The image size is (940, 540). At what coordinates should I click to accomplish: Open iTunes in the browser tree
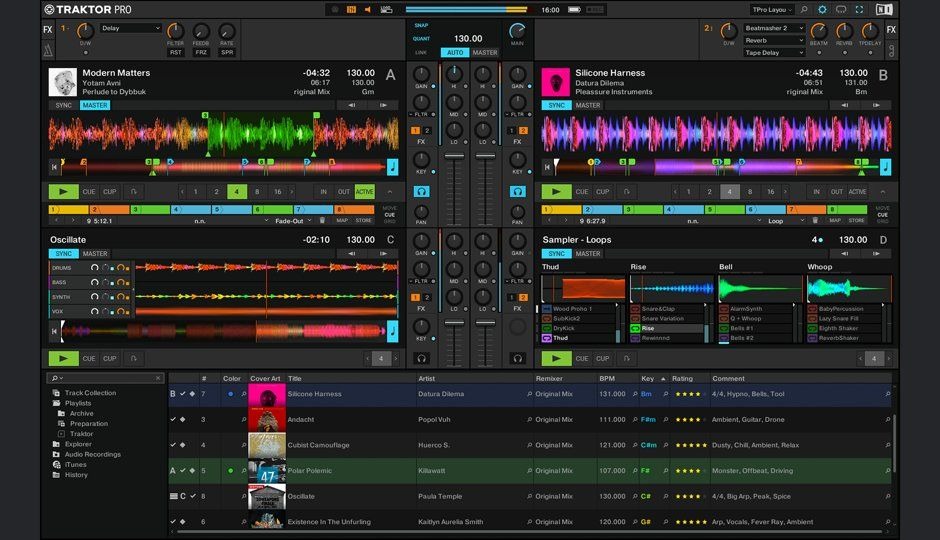point(76,464)
